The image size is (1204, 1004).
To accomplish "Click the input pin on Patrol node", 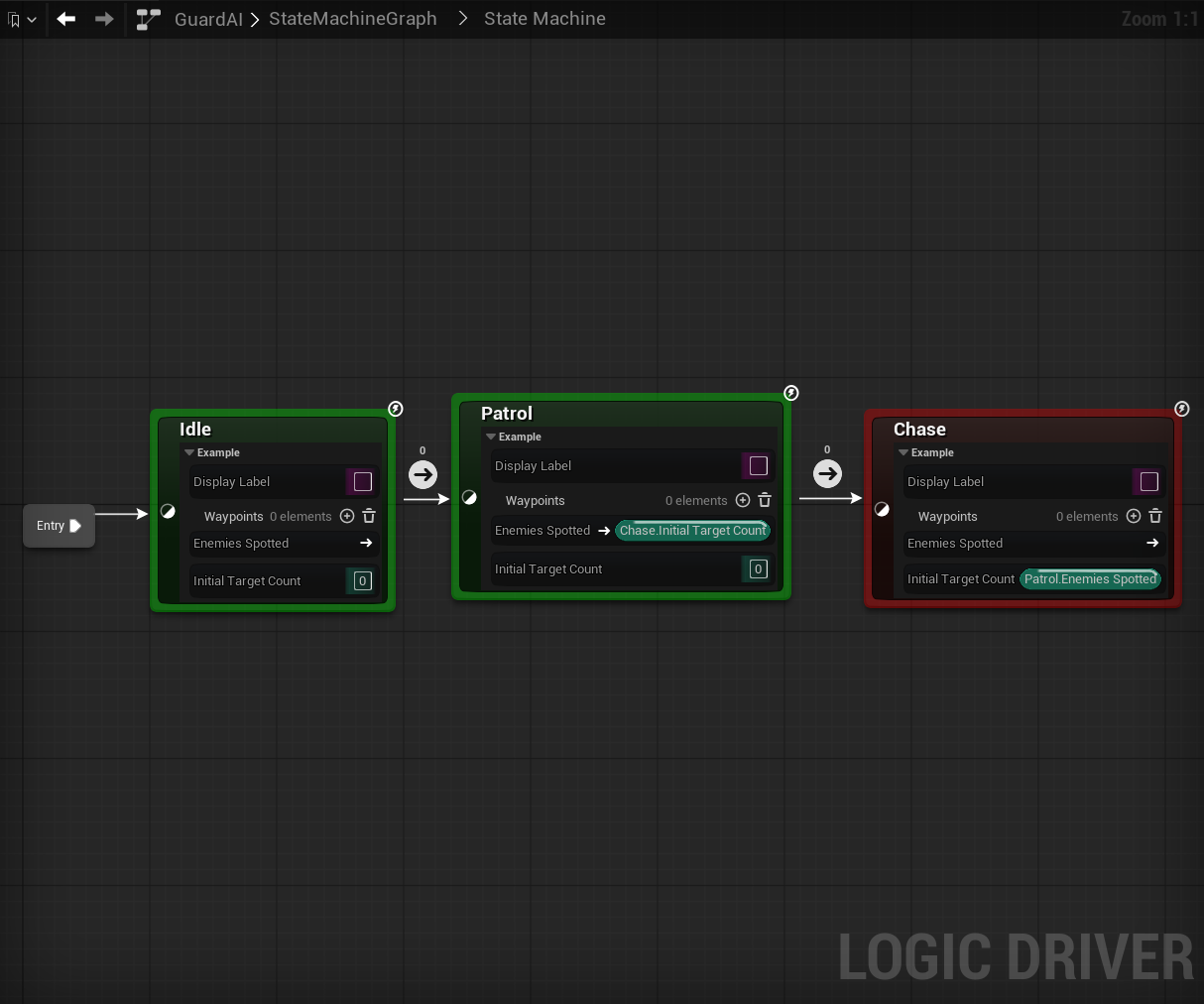I will coord(469,498).
